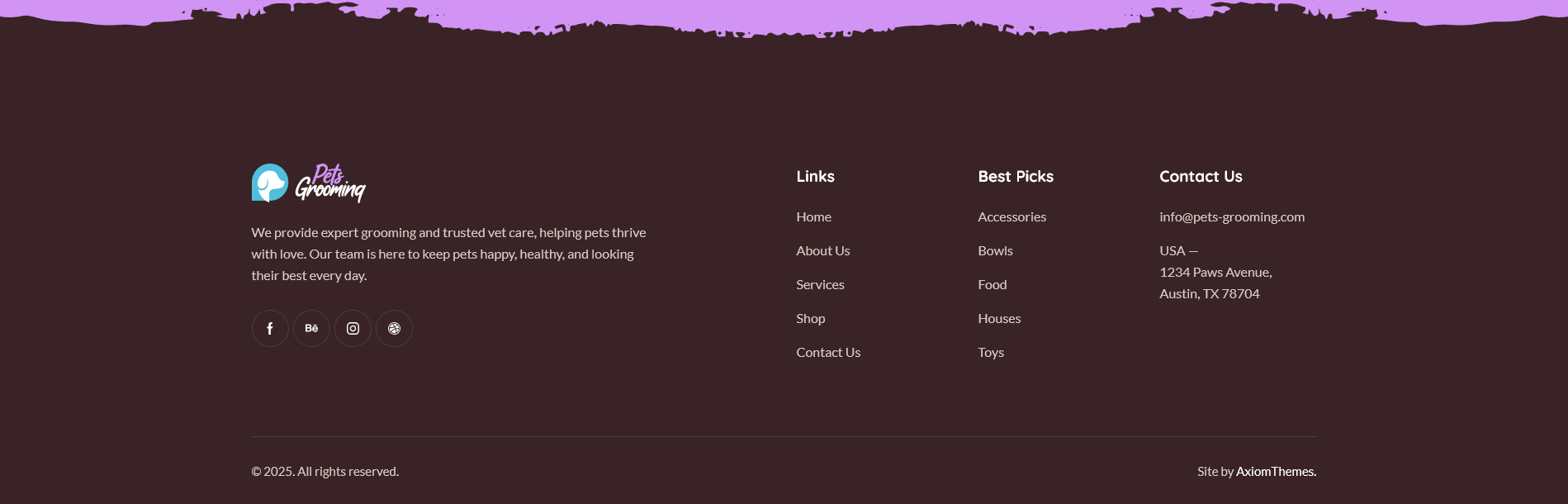
Task: Click Contact Us in the Links column
Action: [828, 352]
